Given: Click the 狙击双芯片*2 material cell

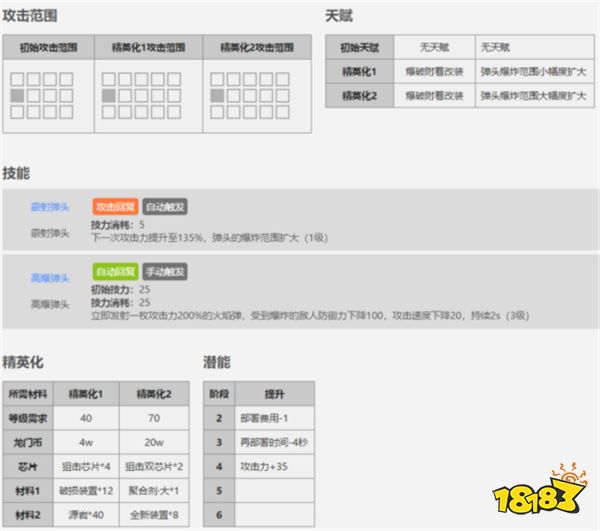Looking at the screenshot, I should (x=152, y=466).
